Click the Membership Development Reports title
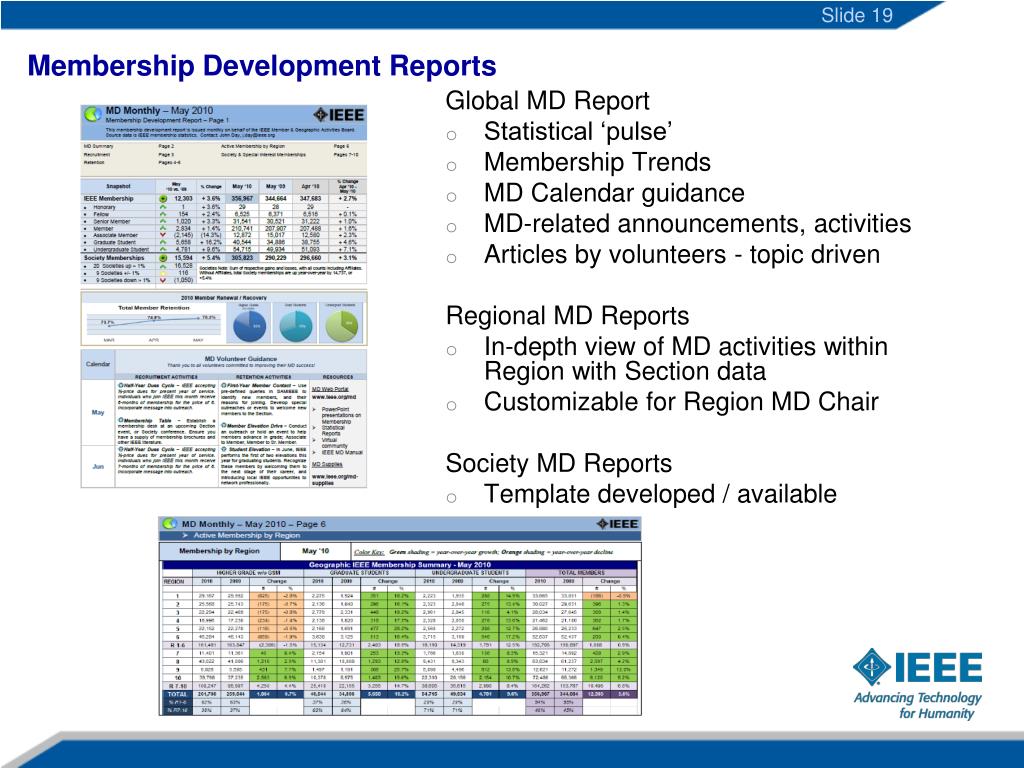1024x768 pixels. coord(262,66)
